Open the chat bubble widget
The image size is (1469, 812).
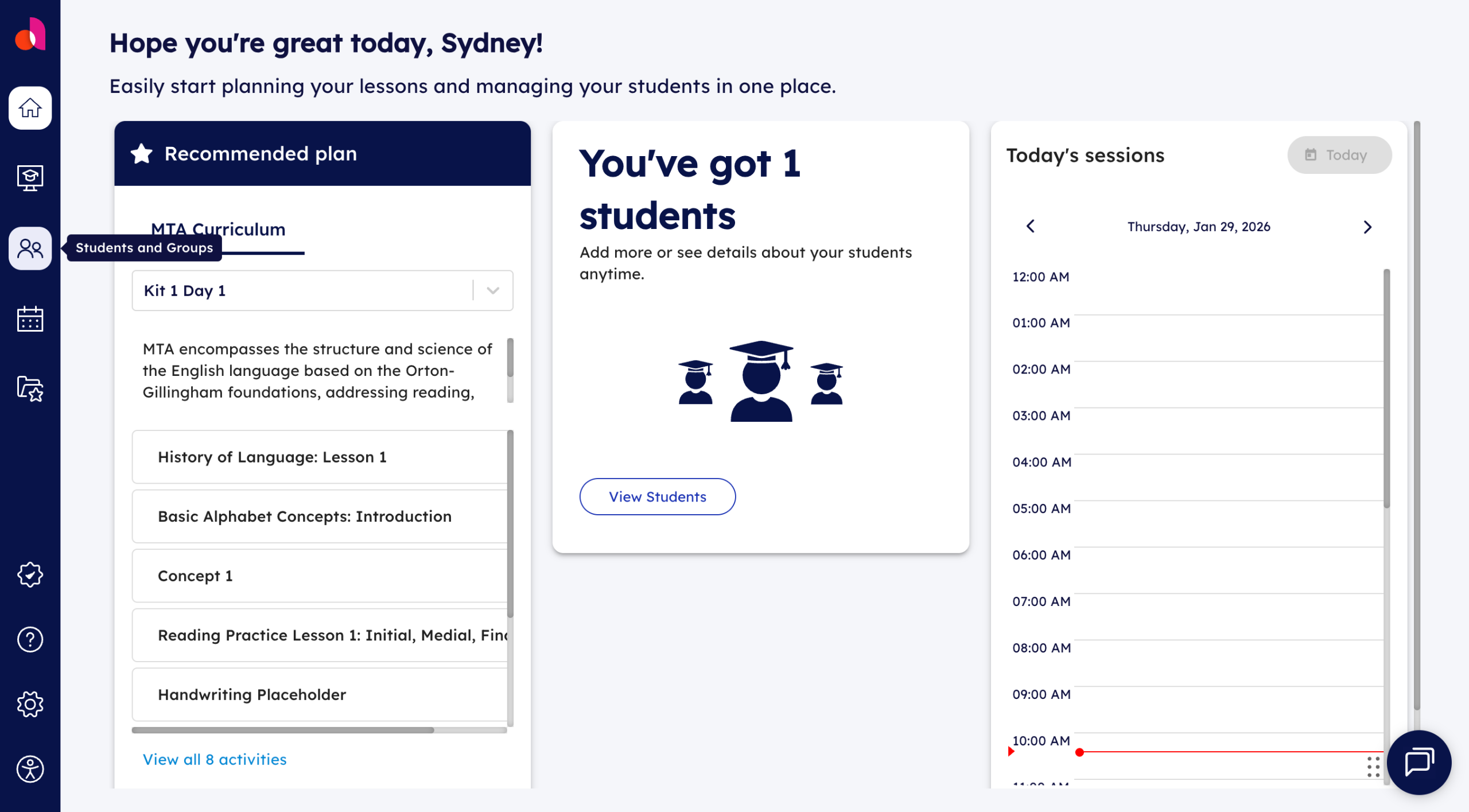[x=1419, y=762]
